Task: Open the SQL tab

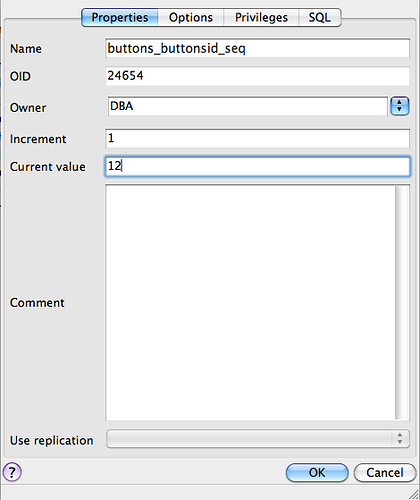Action: (x=319, y=17)
